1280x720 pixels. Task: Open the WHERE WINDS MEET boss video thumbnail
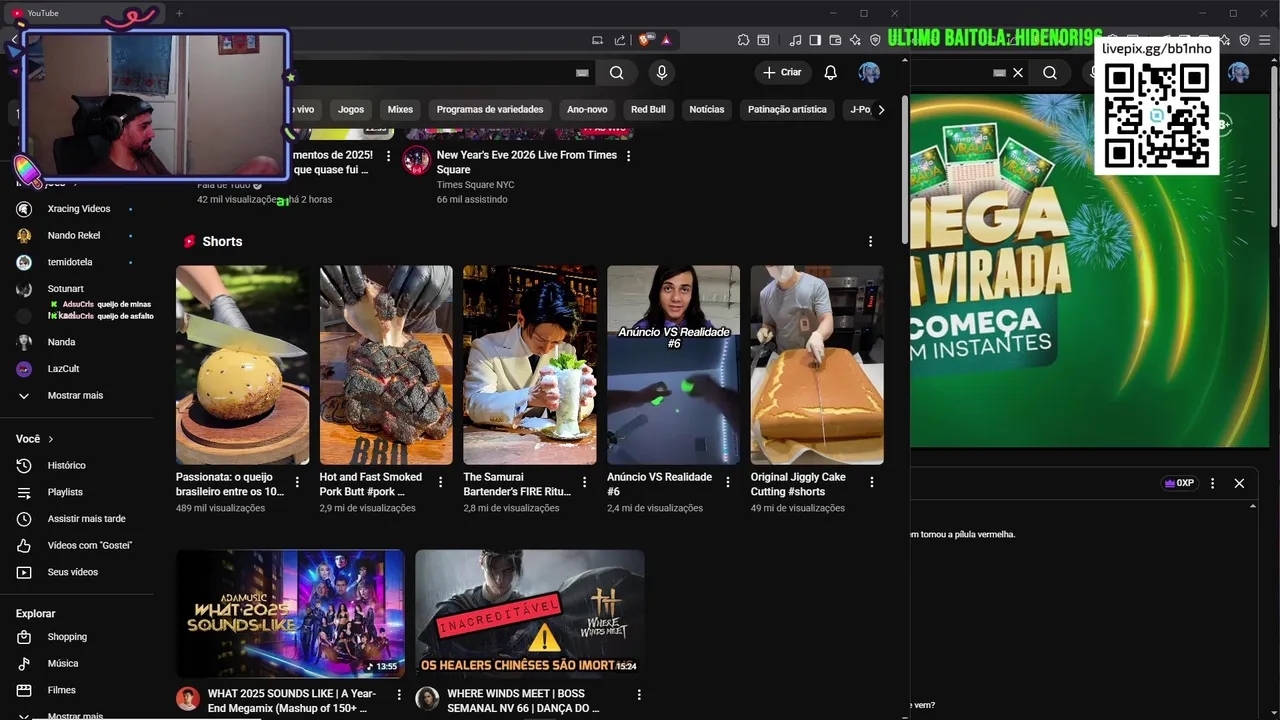530,614
